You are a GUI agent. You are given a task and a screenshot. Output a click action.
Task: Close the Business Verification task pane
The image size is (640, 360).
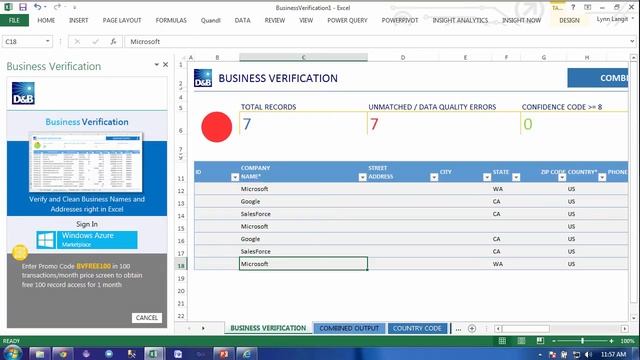coord(165,64)
